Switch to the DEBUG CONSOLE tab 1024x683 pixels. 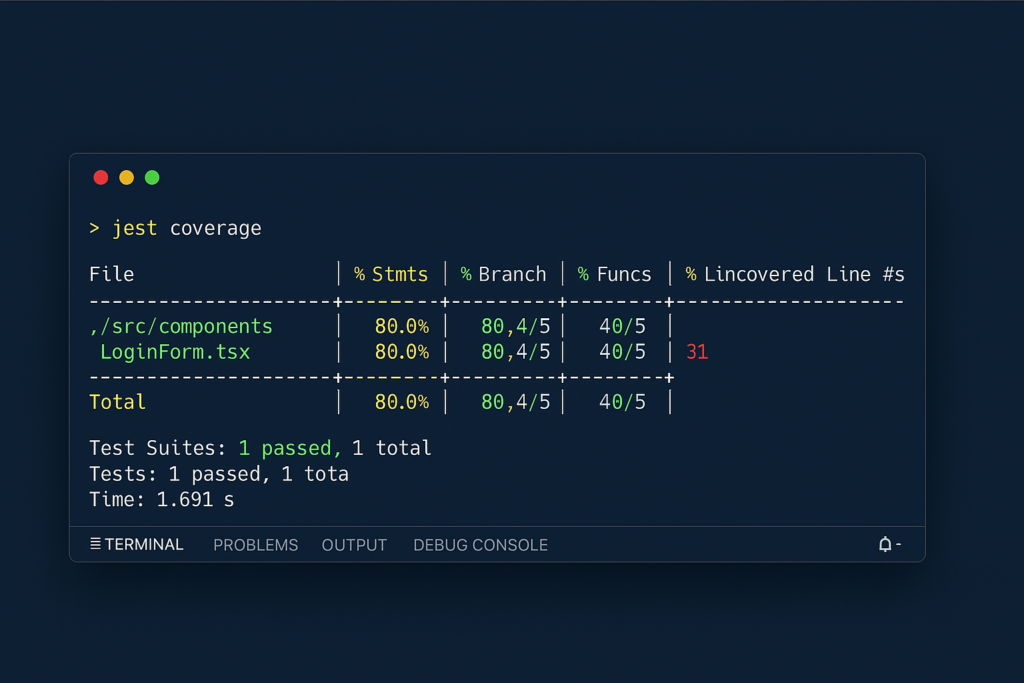480,545
